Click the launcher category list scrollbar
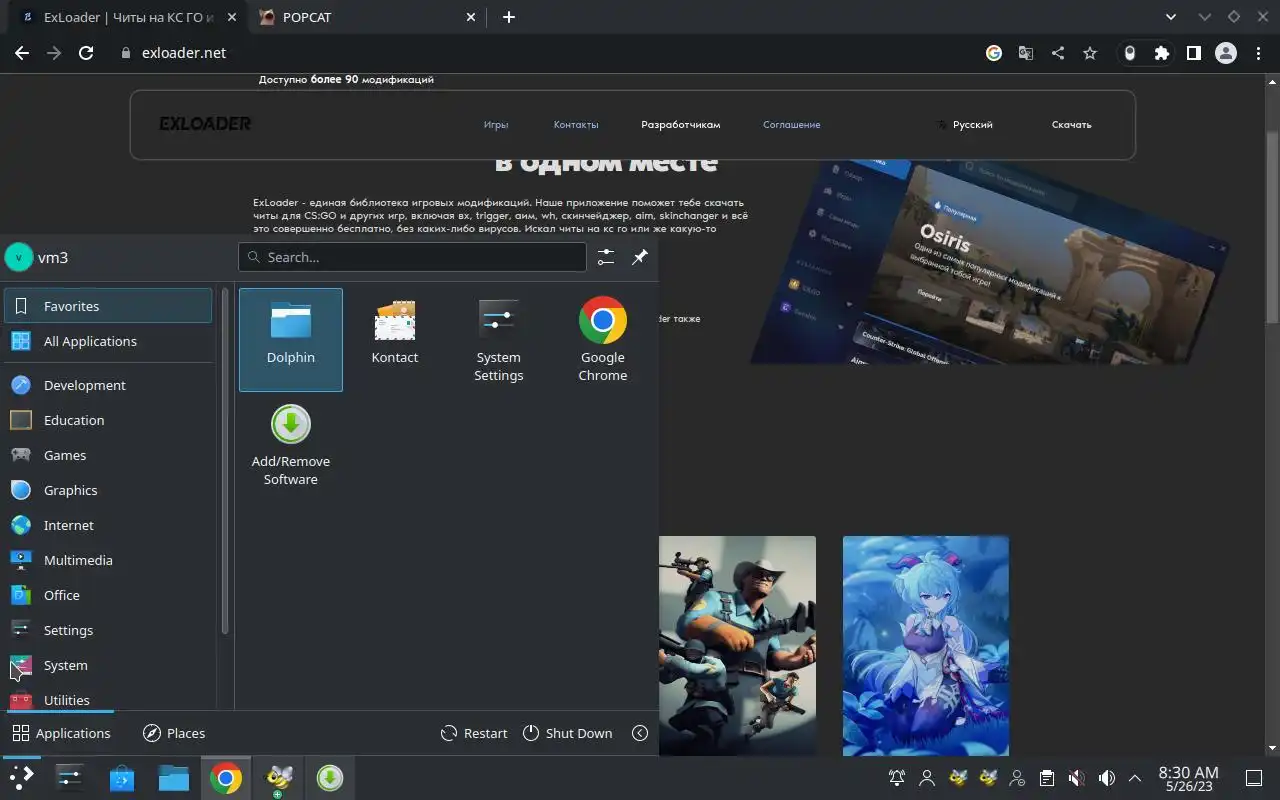 click(x=225, y=460)
